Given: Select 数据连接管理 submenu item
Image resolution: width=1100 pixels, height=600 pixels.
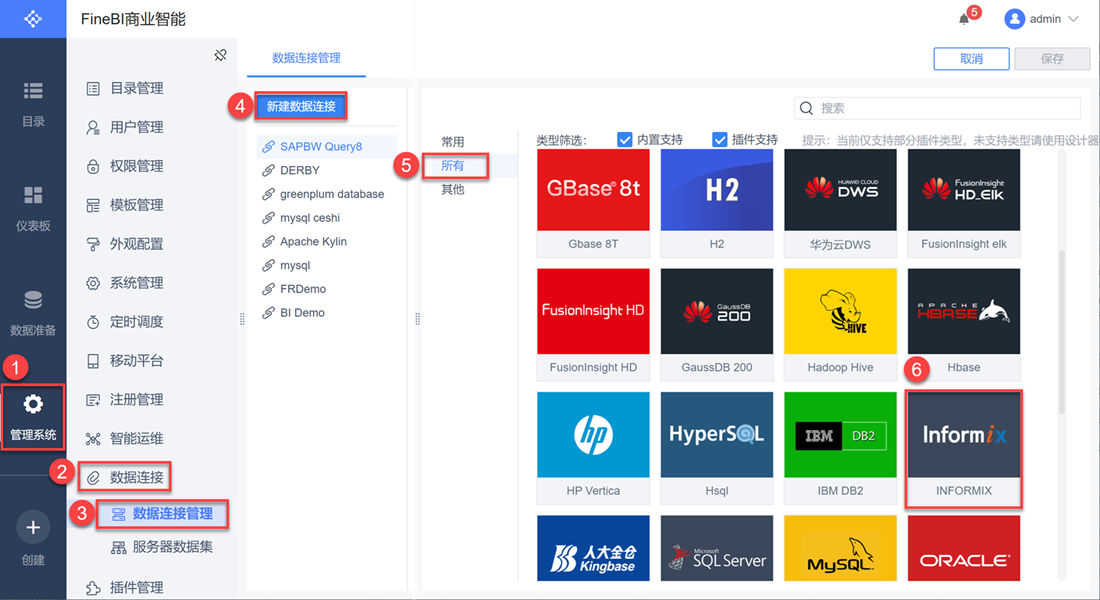Looking at the screenshot, I should (163, 514).
